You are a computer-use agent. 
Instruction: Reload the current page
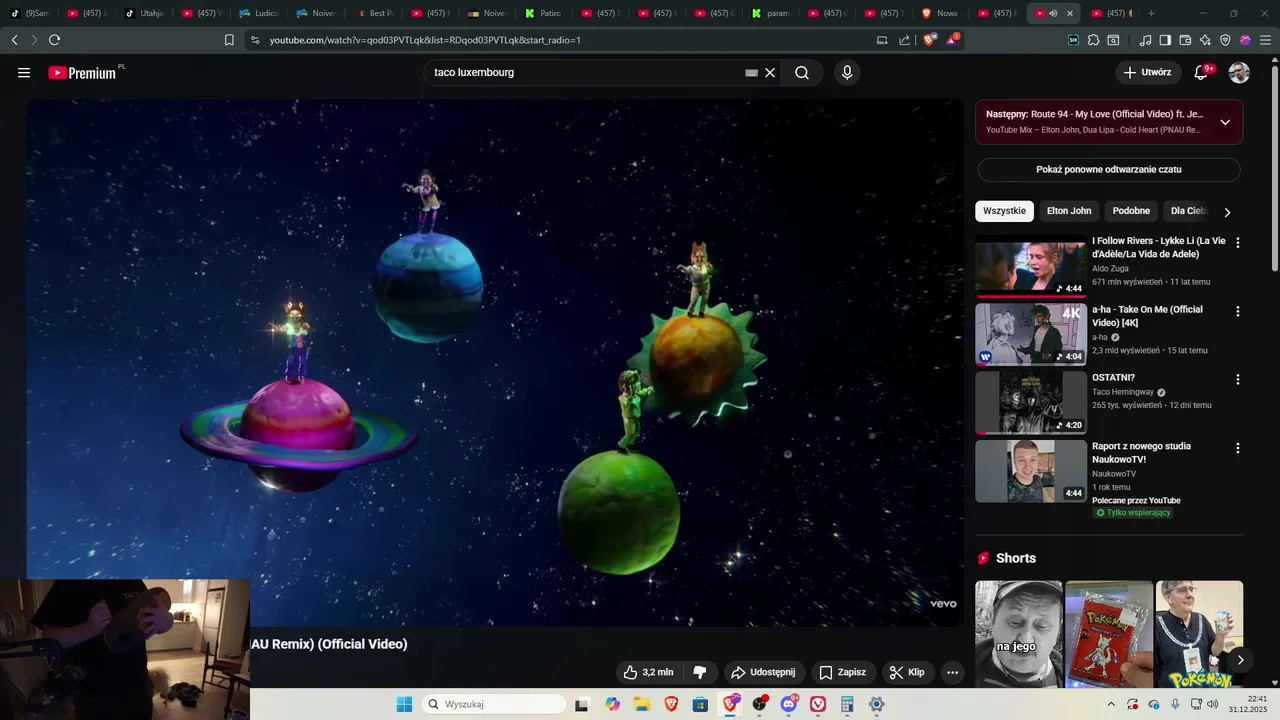pyautogui.click(x=54, y=40)
